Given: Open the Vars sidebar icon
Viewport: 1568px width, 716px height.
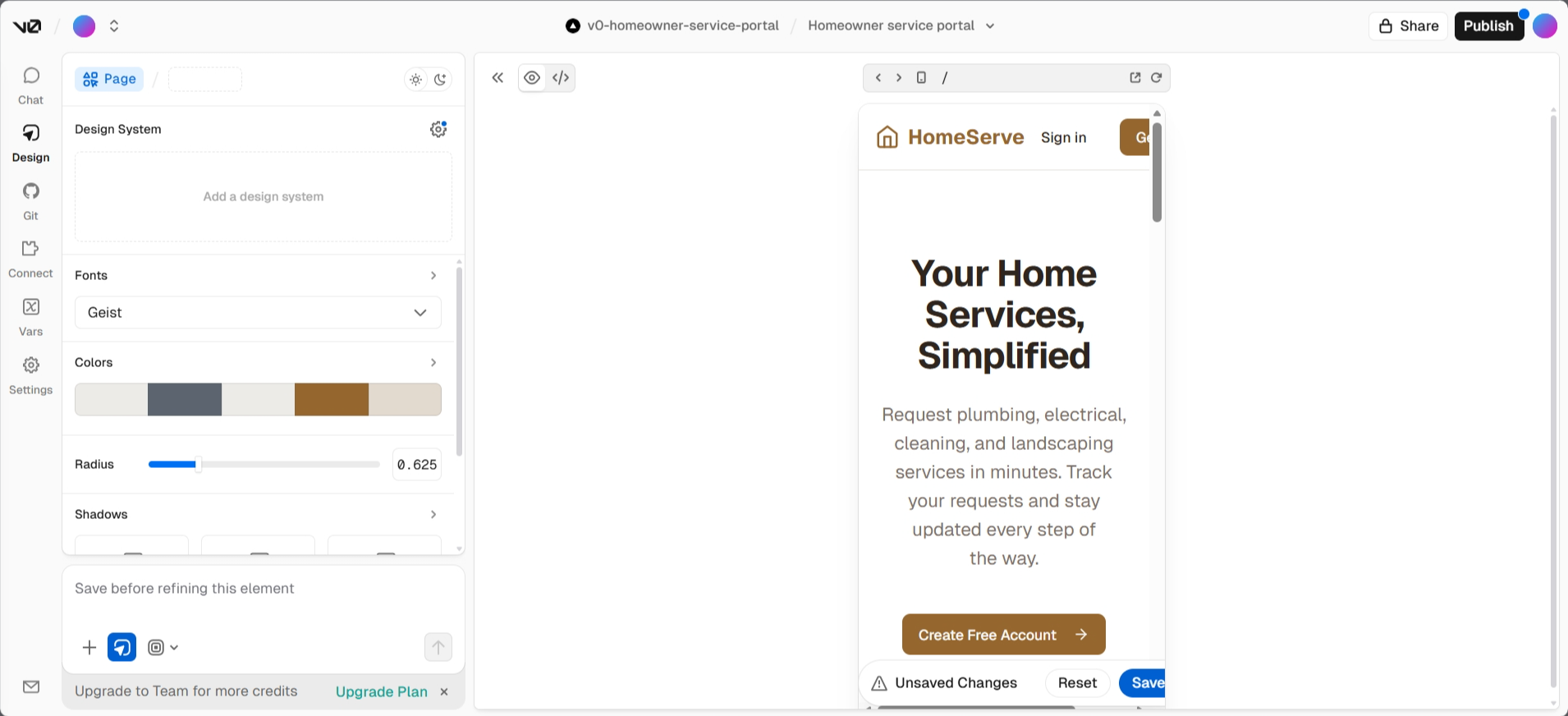Looking at the screenshot, I should coord(31,307).
